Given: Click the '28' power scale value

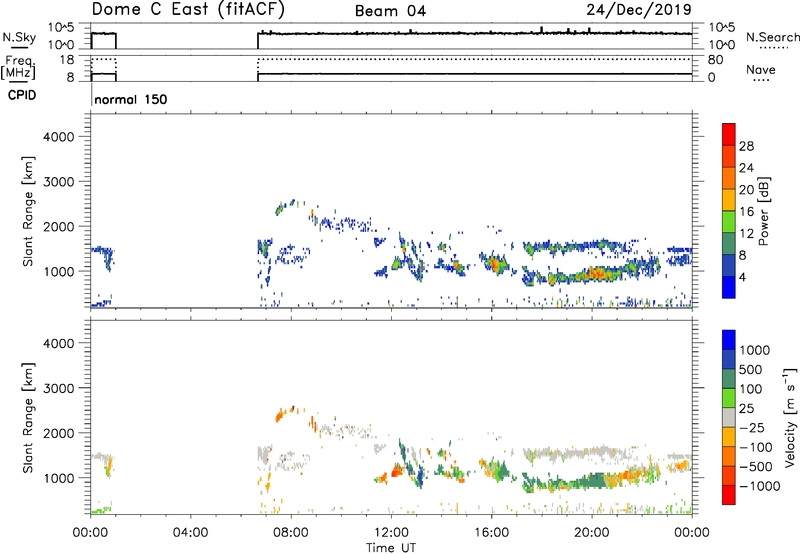Looking at the screenshot, I should click(x=746, y=146).
